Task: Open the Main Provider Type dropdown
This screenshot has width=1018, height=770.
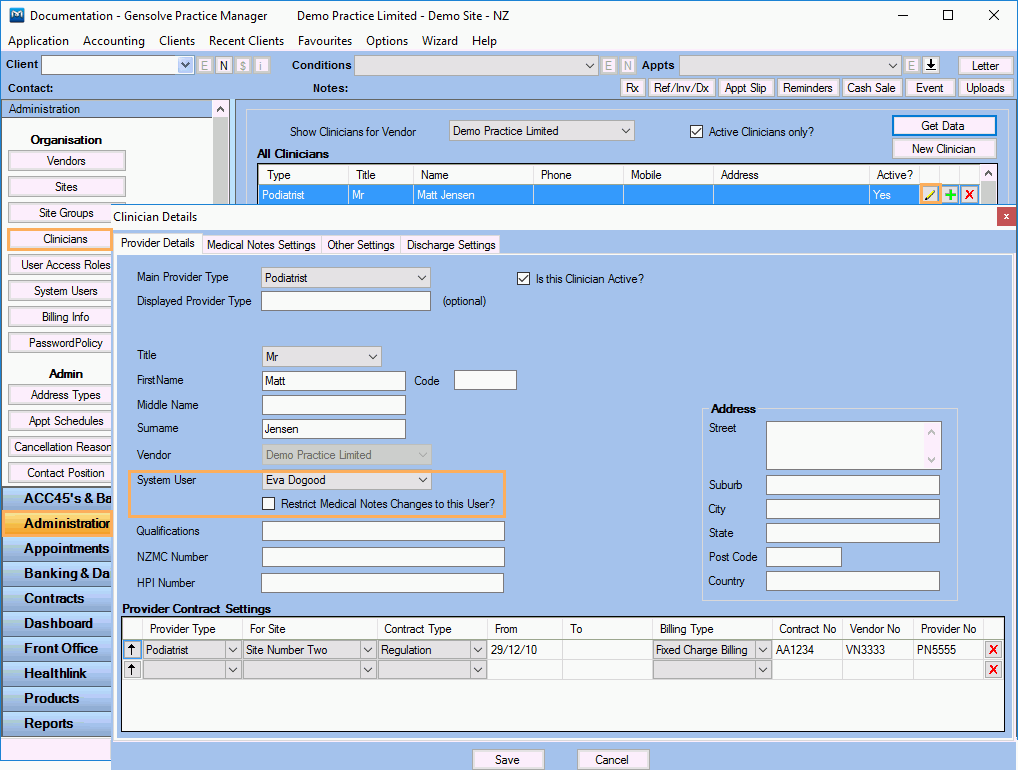Action: click(x=422, y=277)
